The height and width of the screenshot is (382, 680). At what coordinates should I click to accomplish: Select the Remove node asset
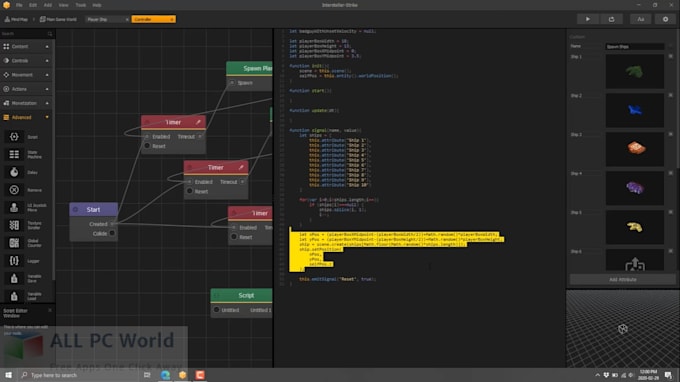pyautogui.click(x=14, y=190)
